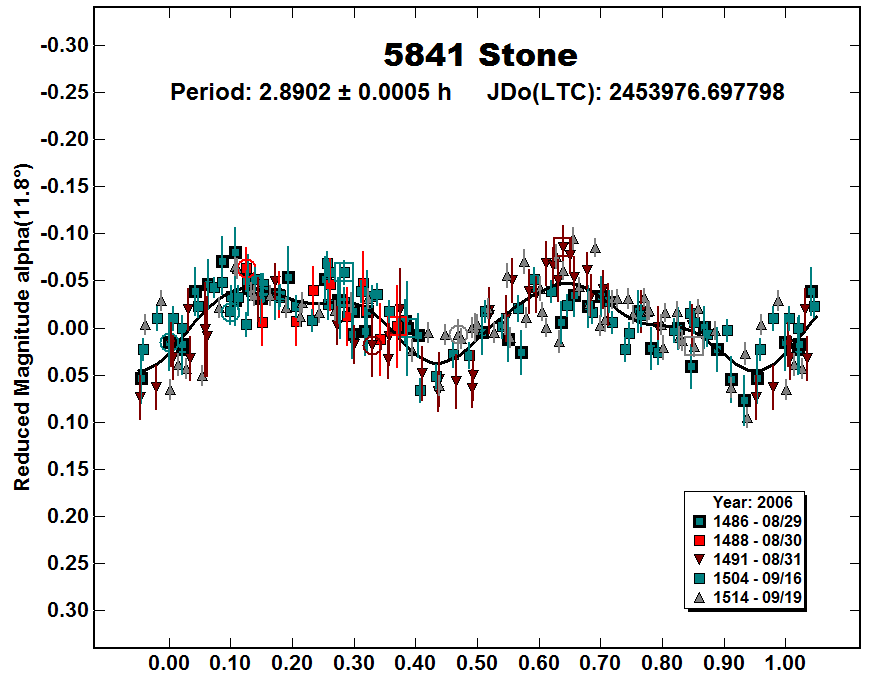Viewport: 872px width, 679px height.
Task: Click y-axis tick label "0.20"
Action: point(68,516)
